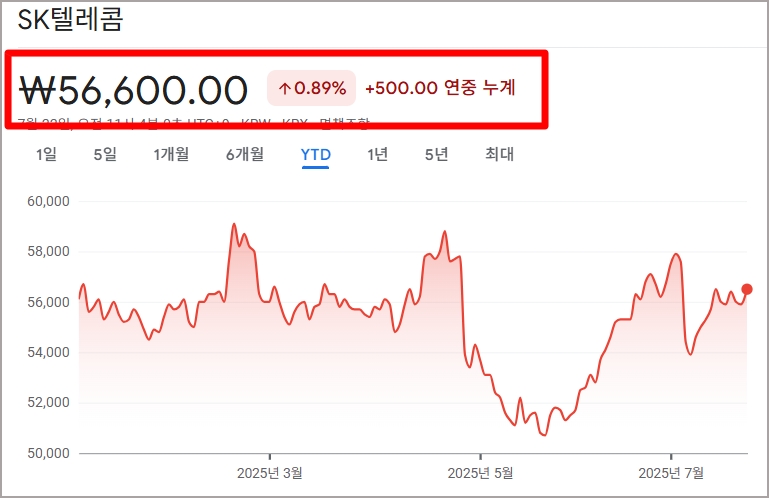This screenshot has height=498, width=769.
Task: Select the 5일 time range tab
Action: (x=105, y=155)
